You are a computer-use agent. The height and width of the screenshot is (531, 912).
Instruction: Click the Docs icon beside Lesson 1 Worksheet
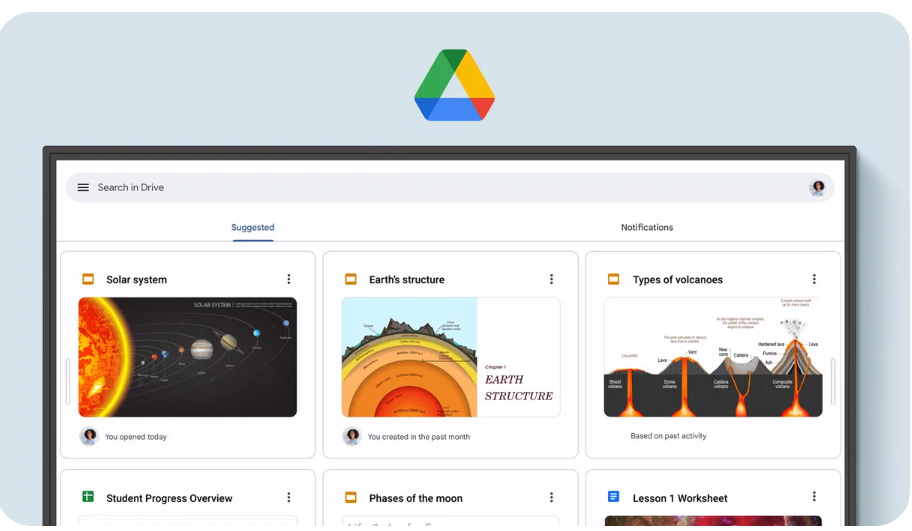point(614,498)
